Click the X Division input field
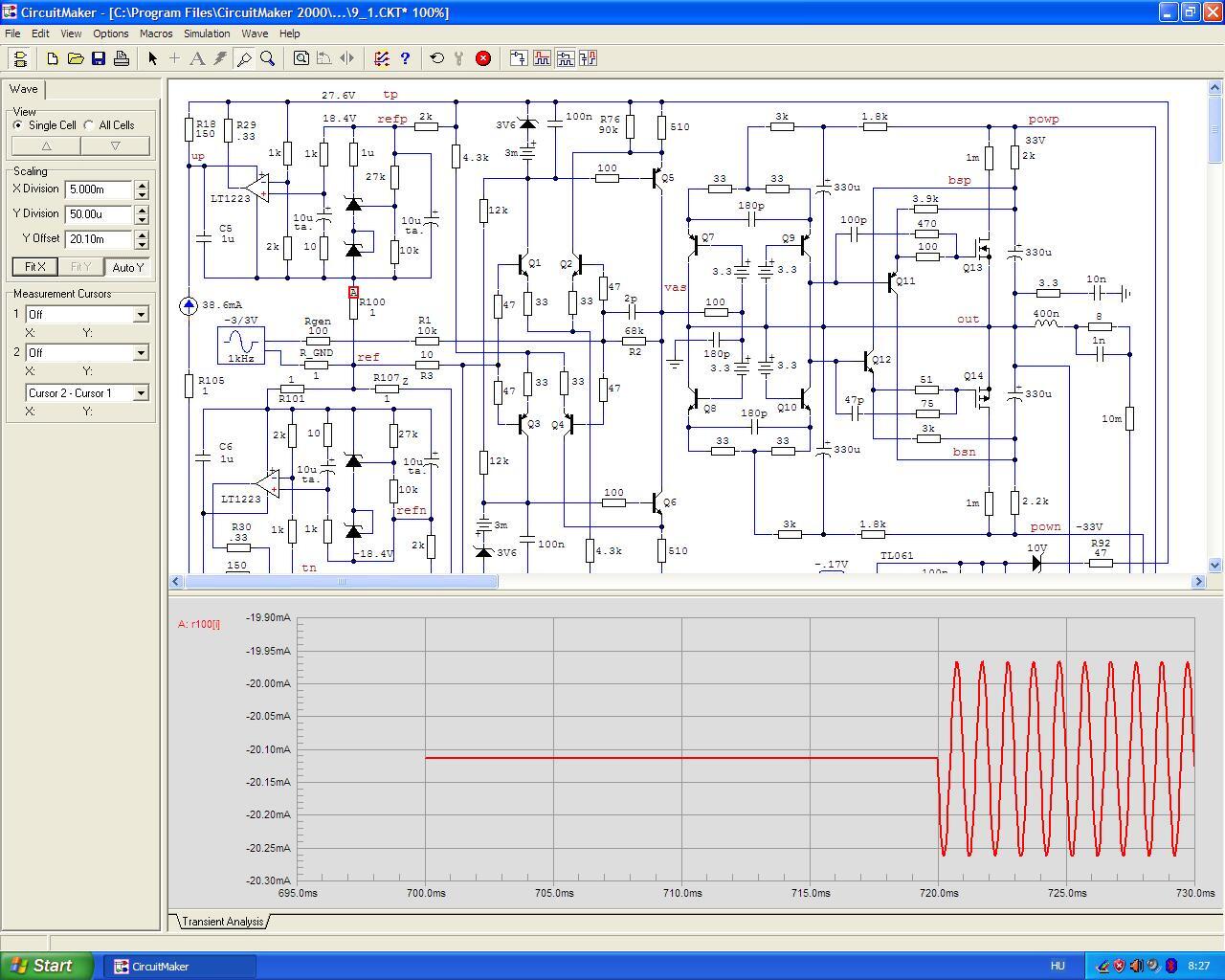This screenshot has height=980, width=1225. tap(100, 189)
